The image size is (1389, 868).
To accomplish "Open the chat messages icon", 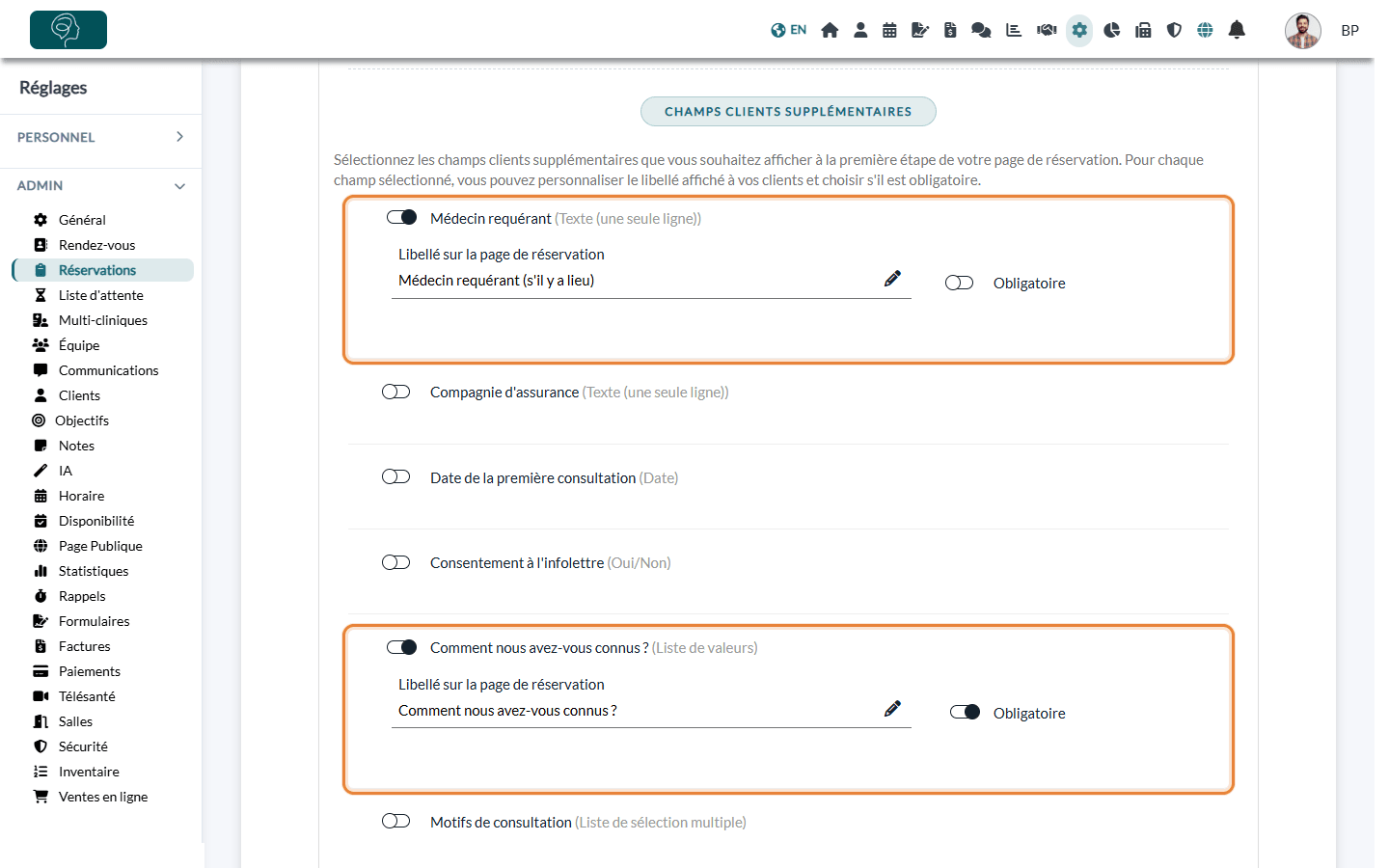I will [x=981, y=30].
